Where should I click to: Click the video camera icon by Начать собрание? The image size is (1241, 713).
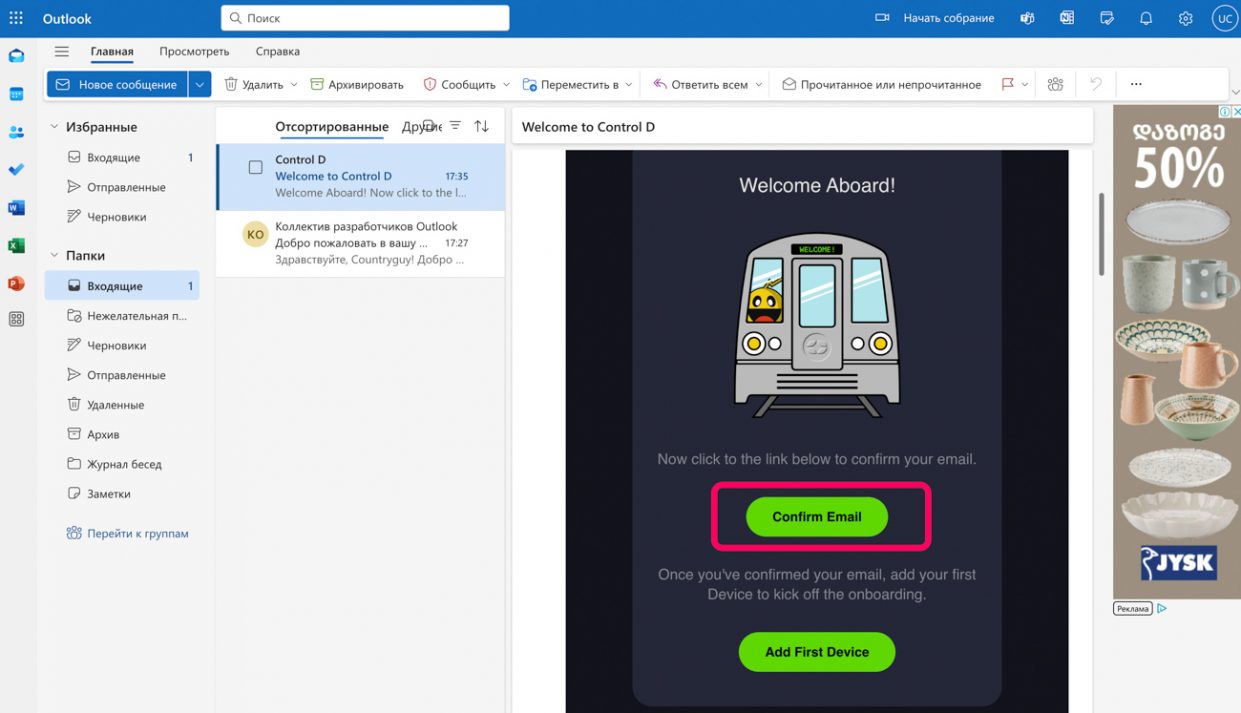(x=882, y=18)
